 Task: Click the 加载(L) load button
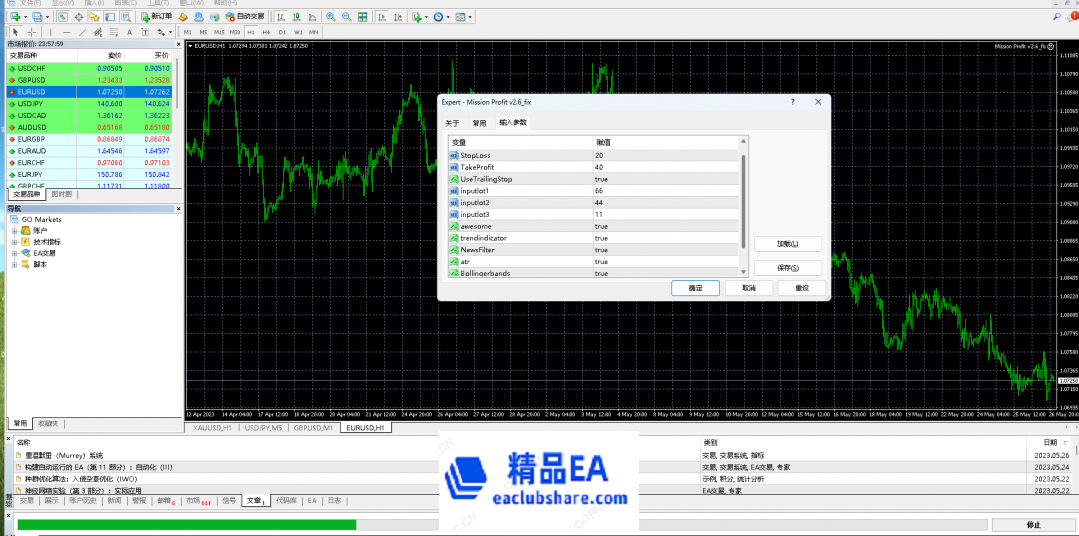786,244
